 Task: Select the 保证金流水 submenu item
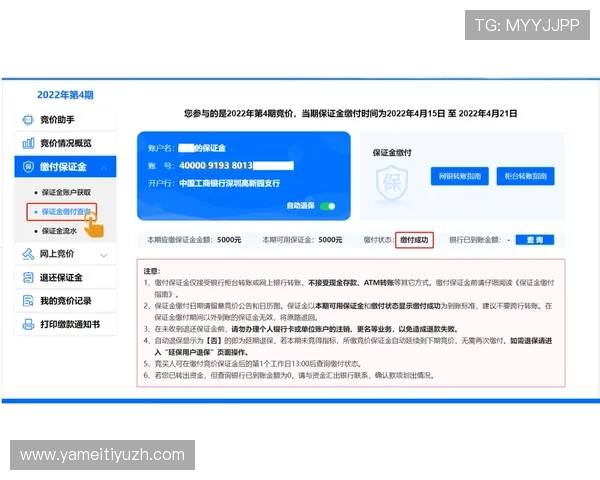click(59, 231)
